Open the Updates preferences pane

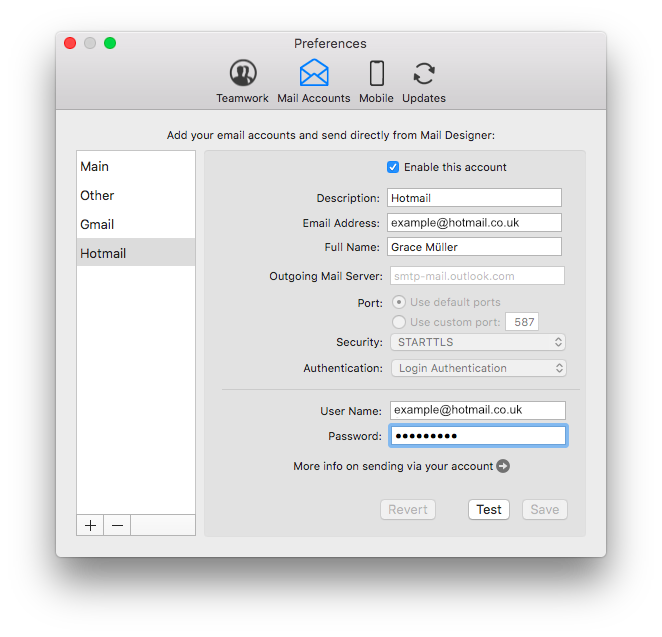tap(424, 74)
